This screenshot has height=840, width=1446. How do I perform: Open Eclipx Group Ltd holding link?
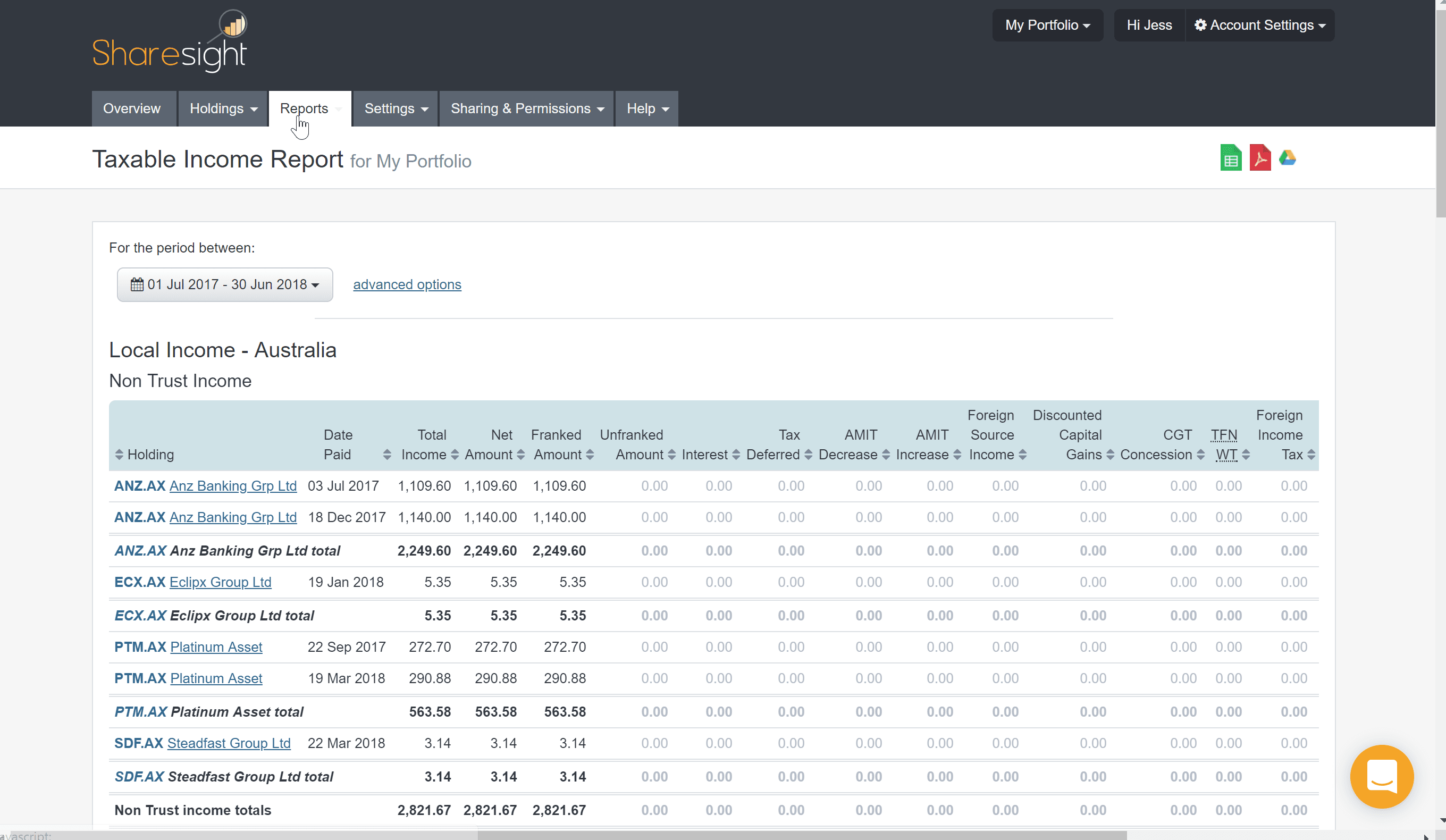[x=220, y=582]
